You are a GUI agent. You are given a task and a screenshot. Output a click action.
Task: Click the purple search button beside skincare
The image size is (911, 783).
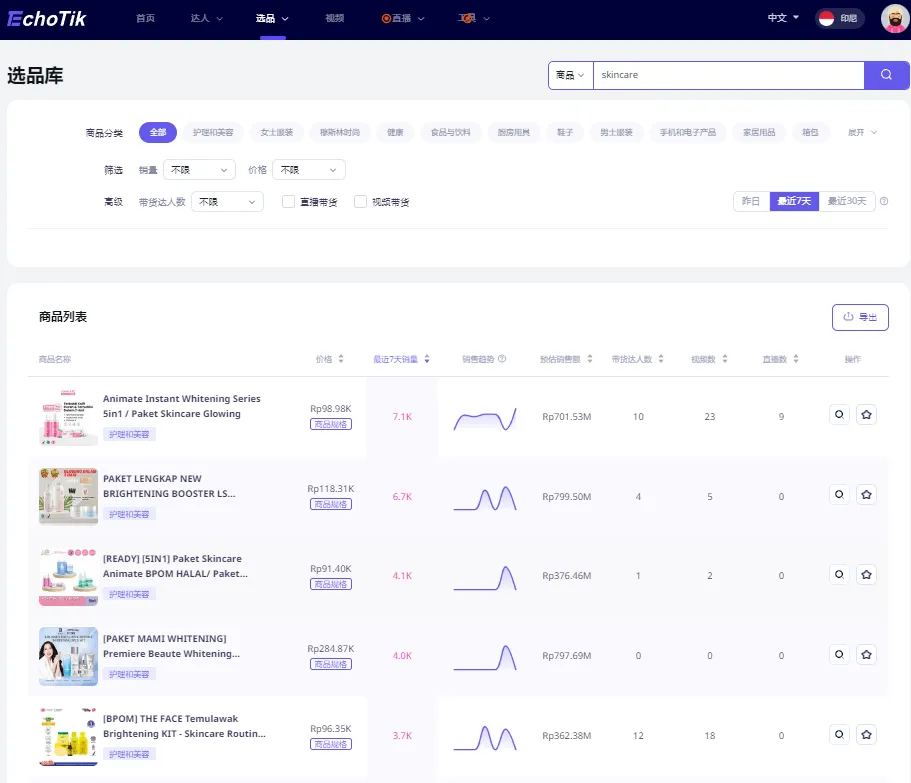click(x=886, y=75)
